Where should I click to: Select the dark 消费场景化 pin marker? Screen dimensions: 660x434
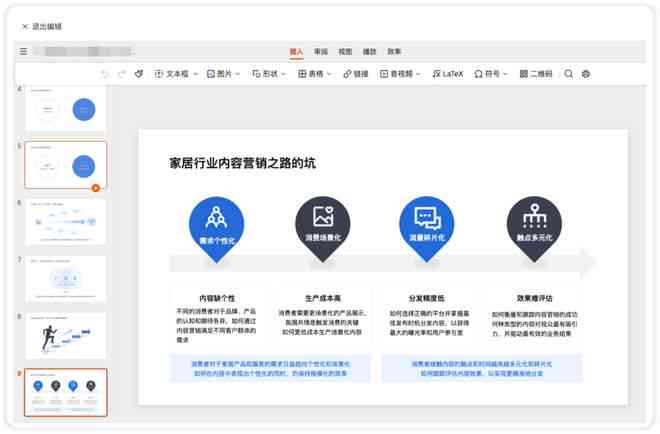coord(323,230)
